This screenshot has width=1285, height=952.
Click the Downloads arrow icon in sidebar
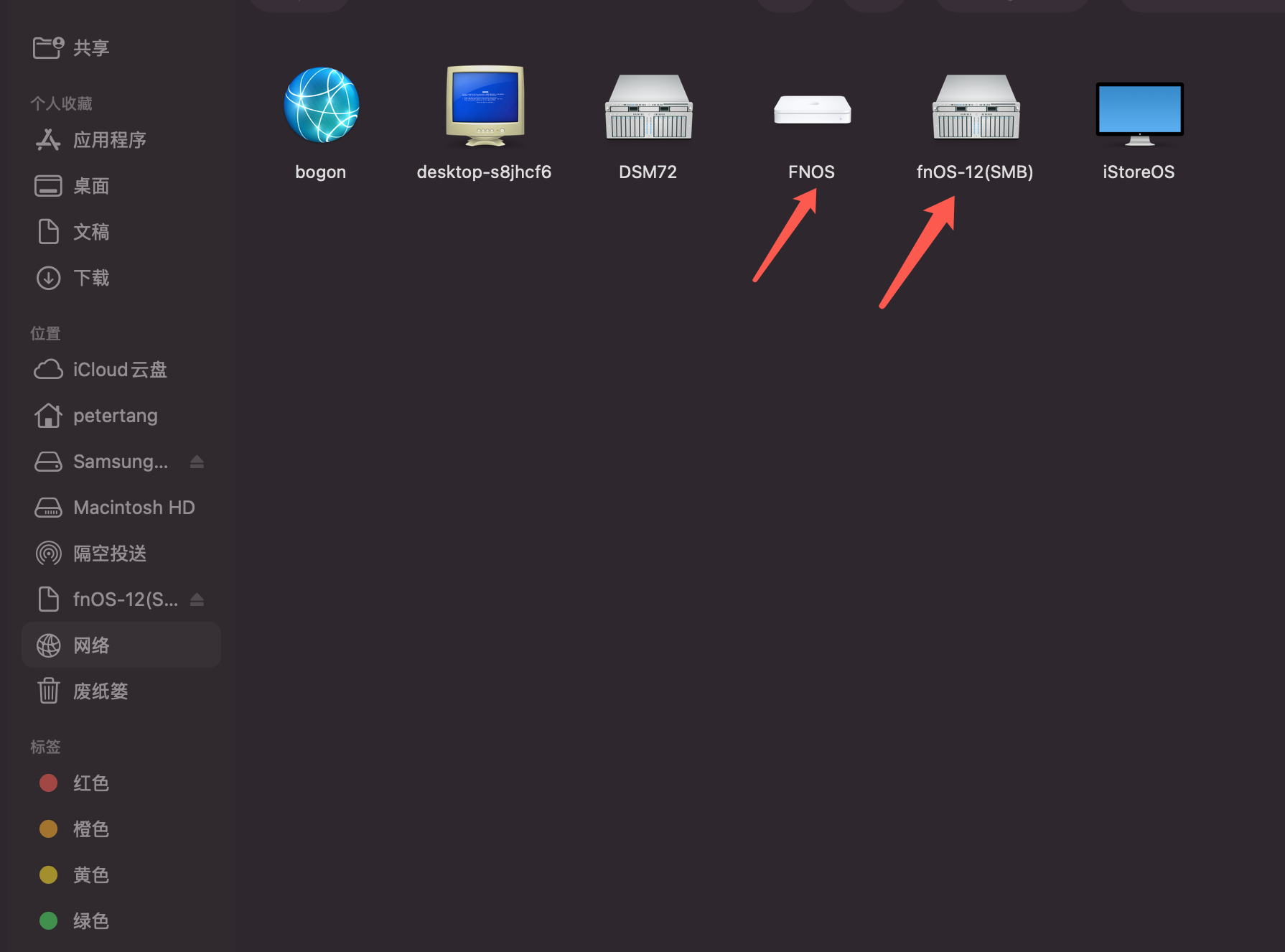pos(48,278)
